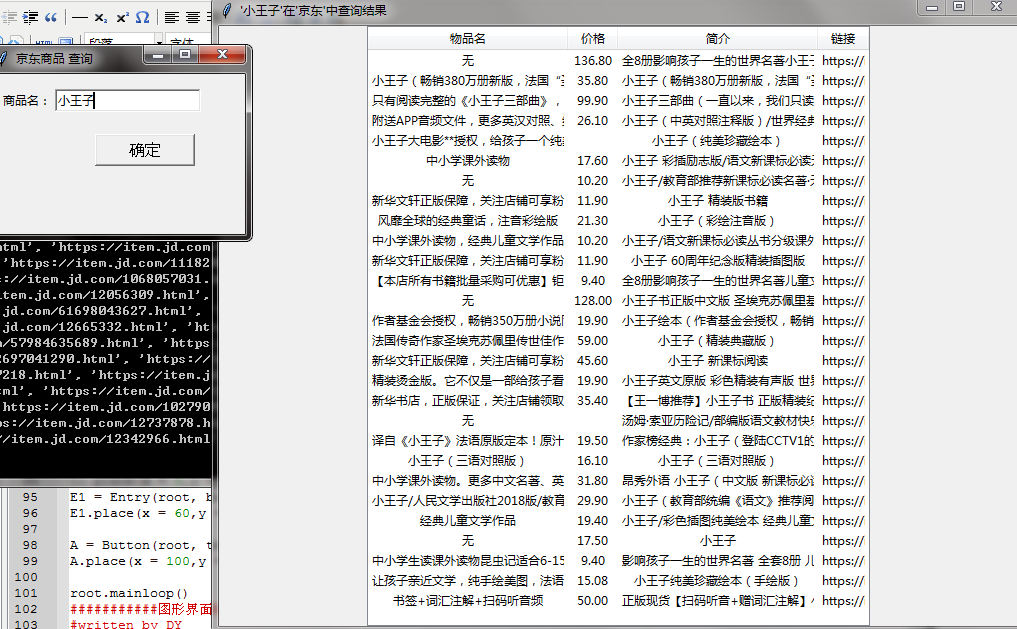Select the price cell 35.80
Image resolution: width=1017 pixels, height=629 pixels.
click(593, 80)
